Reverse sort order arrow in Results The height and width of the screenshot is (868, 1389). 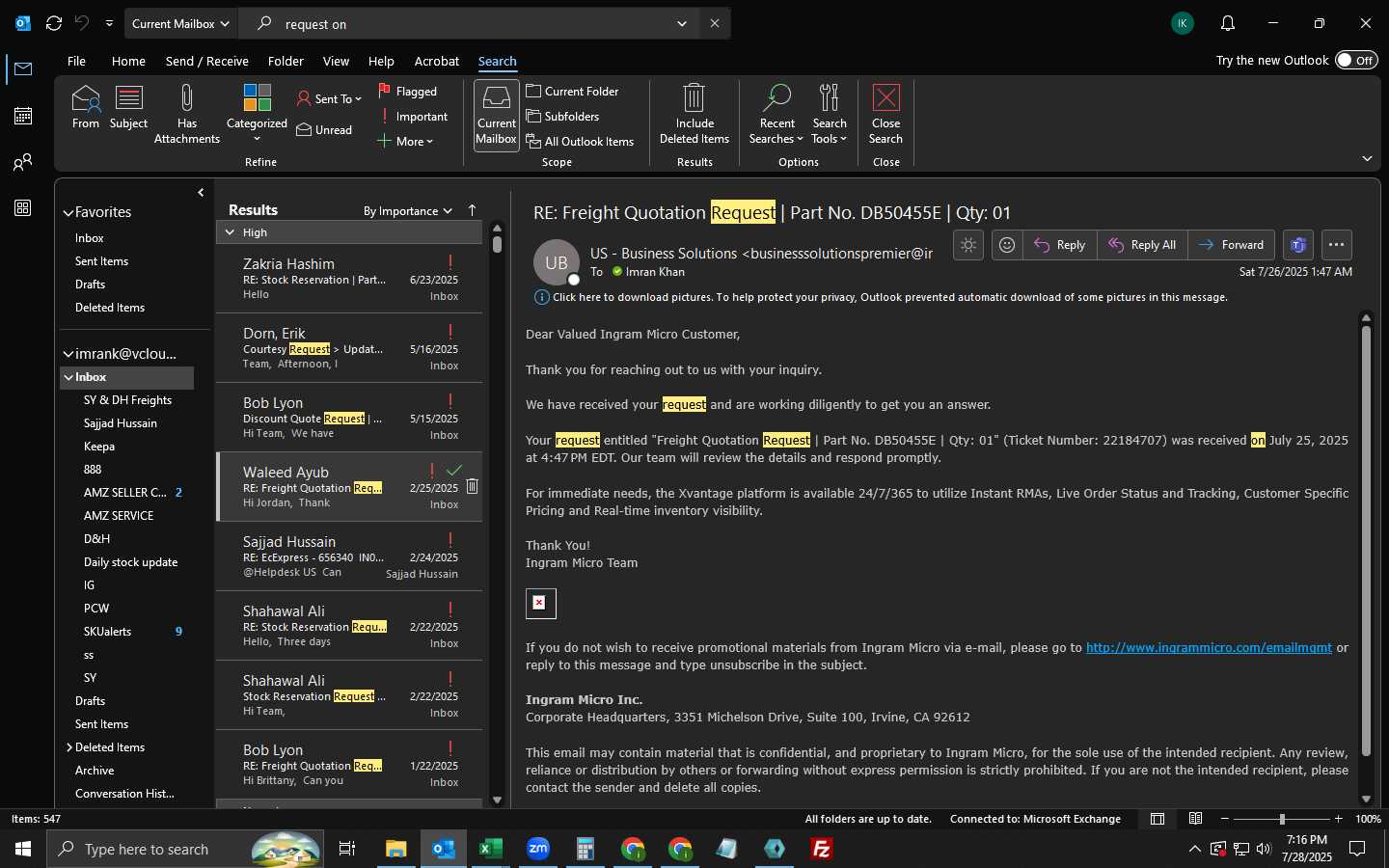(x=472, y=210)
